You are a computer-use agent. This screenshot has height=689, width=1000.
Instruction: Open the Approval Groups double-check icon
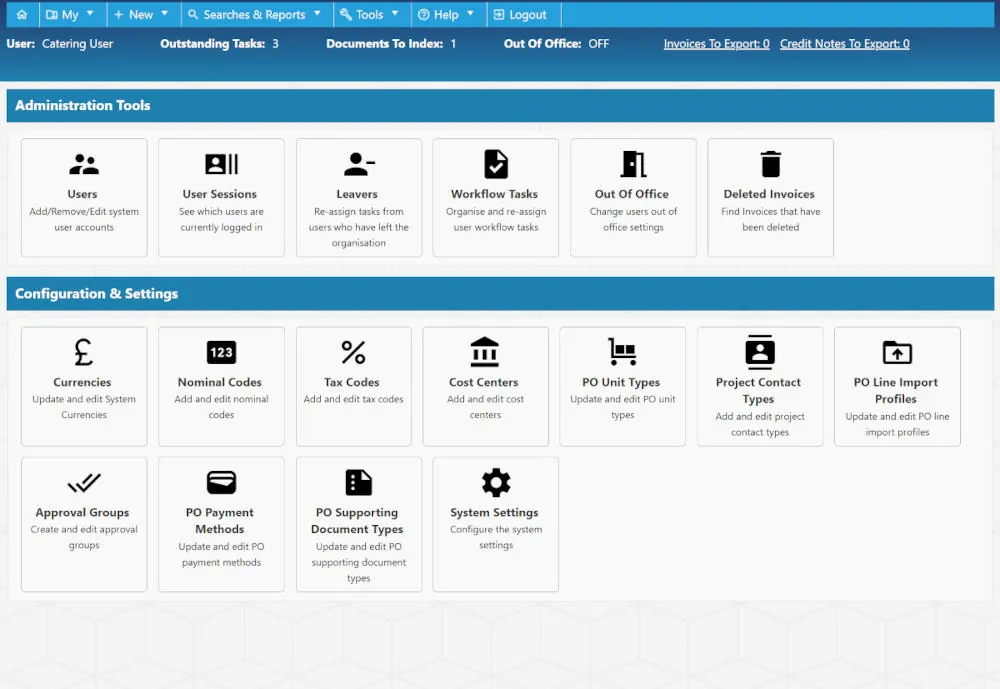[x=84, y=483]
